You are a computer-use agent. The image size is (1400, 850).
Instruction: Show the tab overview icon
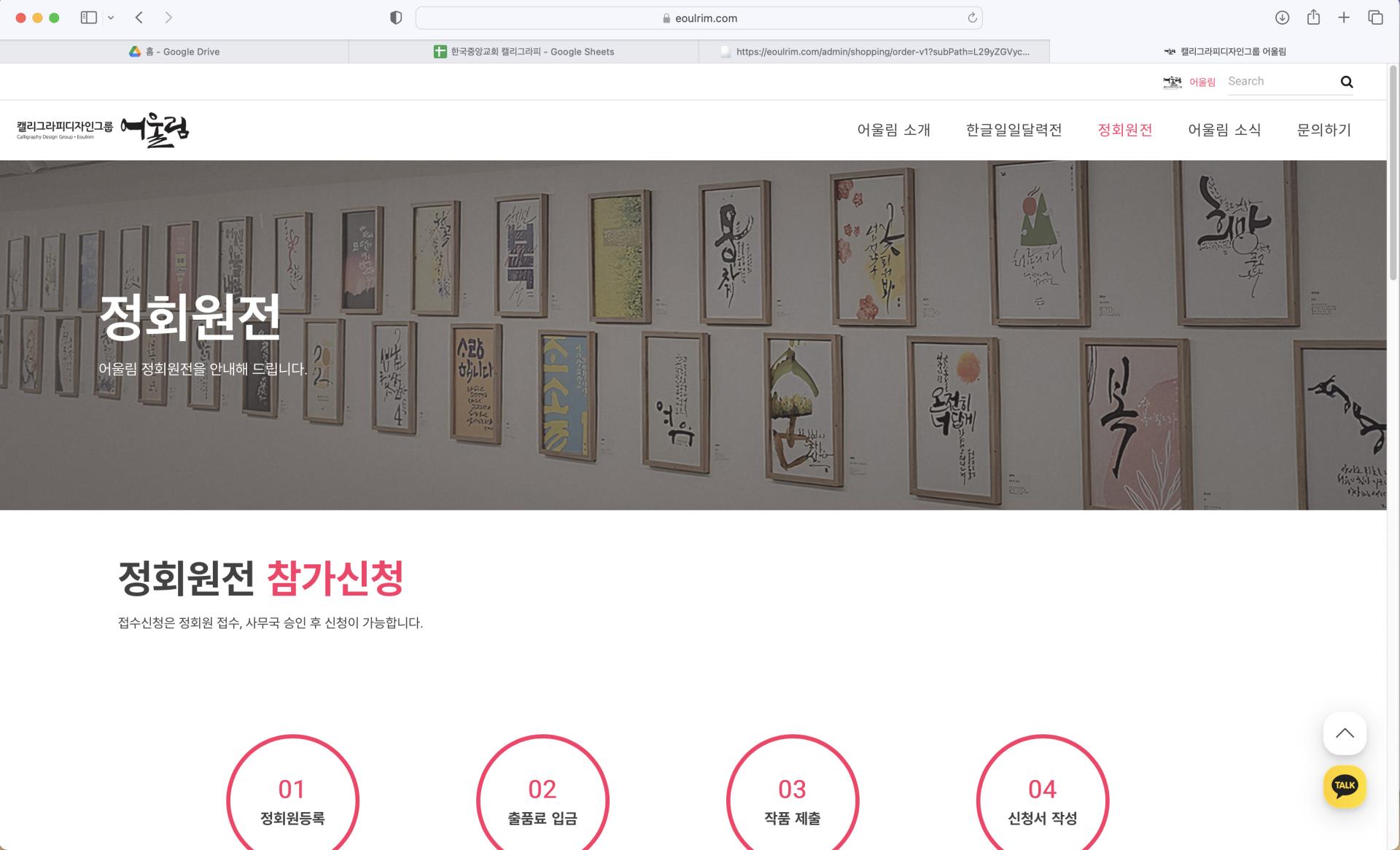click(1375, 17)
